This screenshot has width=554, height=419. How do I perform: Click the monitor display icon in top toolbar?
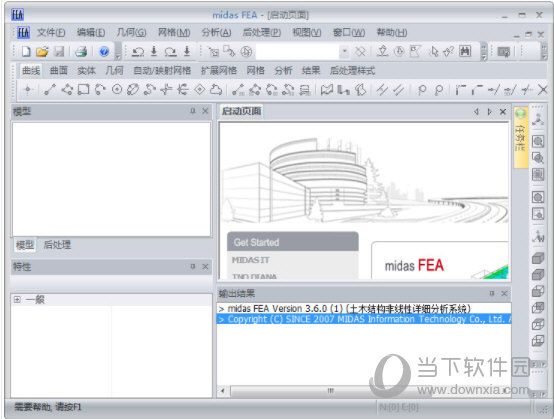coord(503,52)
